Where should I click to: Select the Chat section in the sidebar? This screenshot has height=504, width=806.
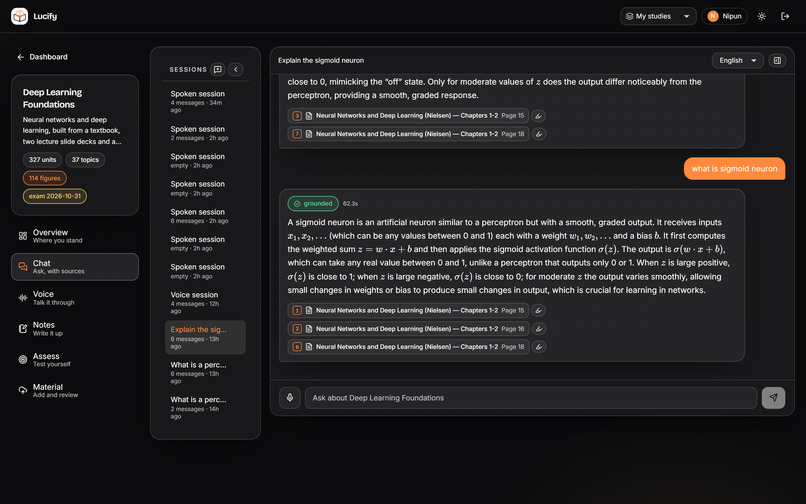click(75, 267)
